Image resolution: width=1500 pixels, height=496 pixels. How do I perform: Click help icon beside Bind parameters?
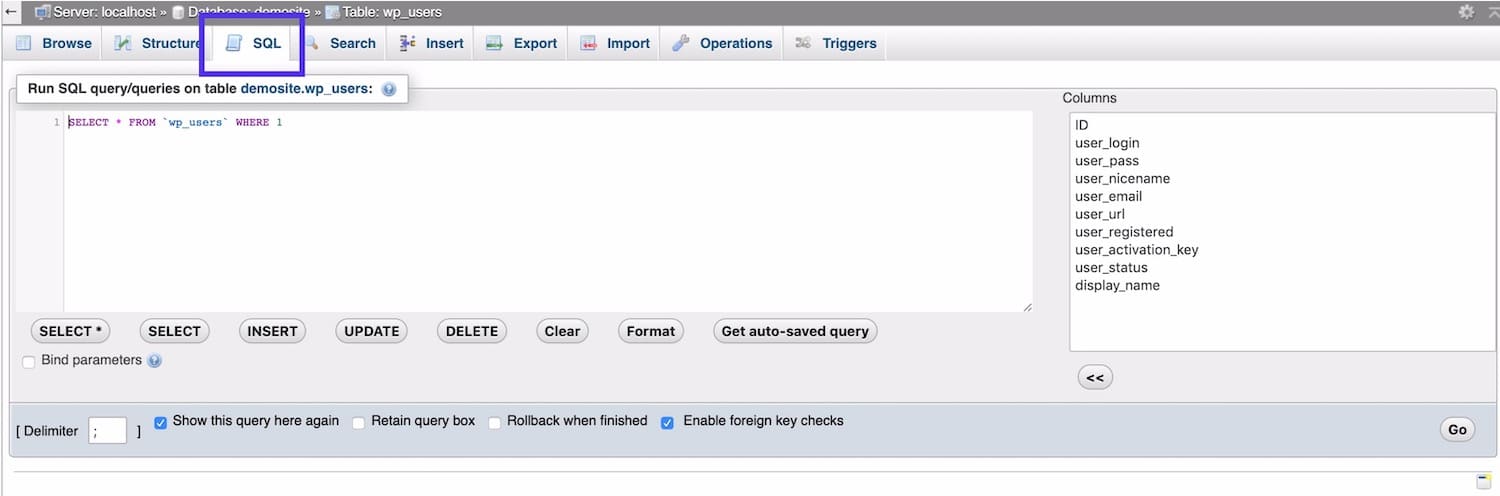[155, 361]
